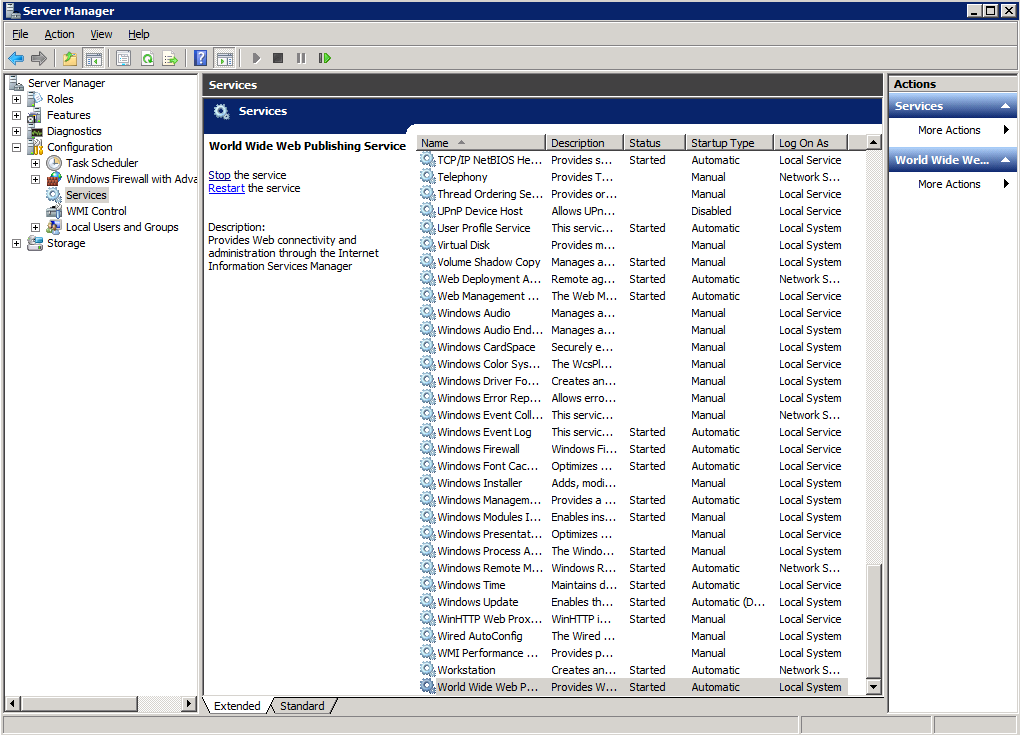Click the Restart the service link
This screenshot has height=735, width=1020.
[x=226, y=188]
